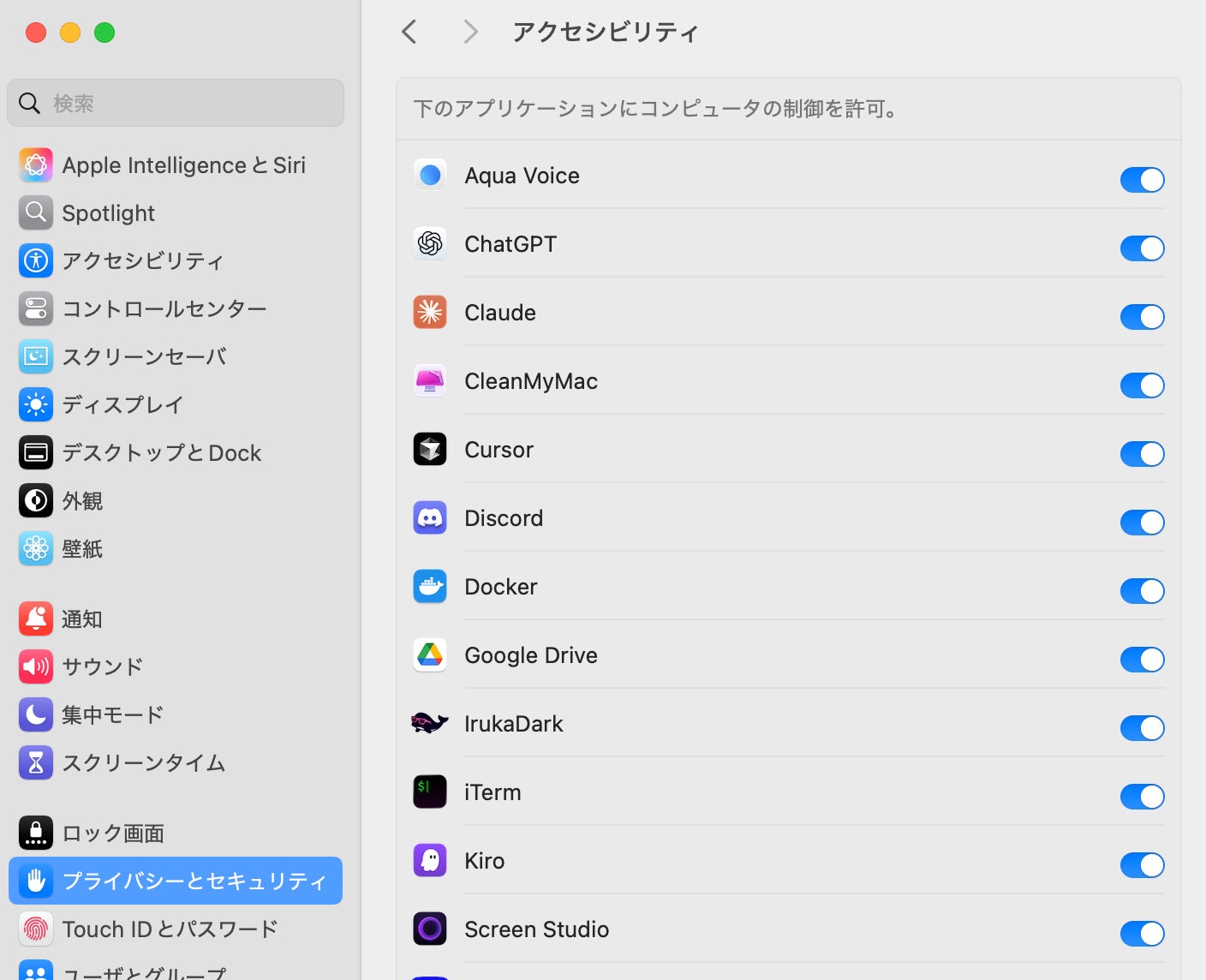The width and height of the screenshot is (1206, 980).
Task: Click the 外観 appearance icon
Action: click(x=36, y=500)
